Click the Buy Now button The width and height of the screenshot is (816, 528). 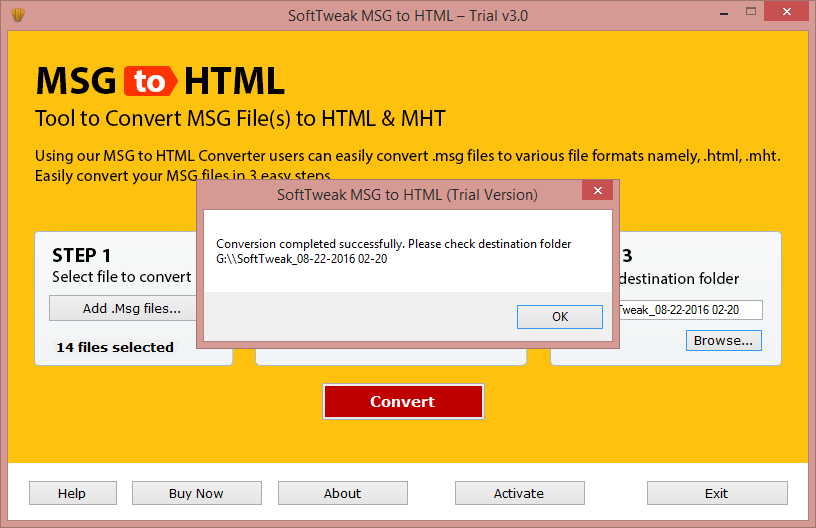(196, 493)
